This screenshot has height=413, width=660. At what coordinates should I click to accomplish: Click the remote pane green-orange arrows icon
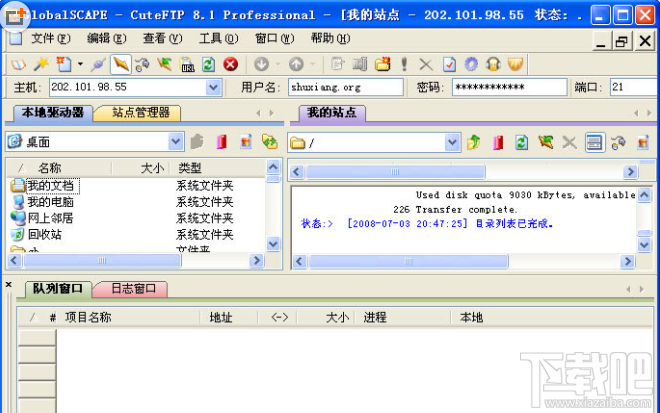(x=546, y=143)
